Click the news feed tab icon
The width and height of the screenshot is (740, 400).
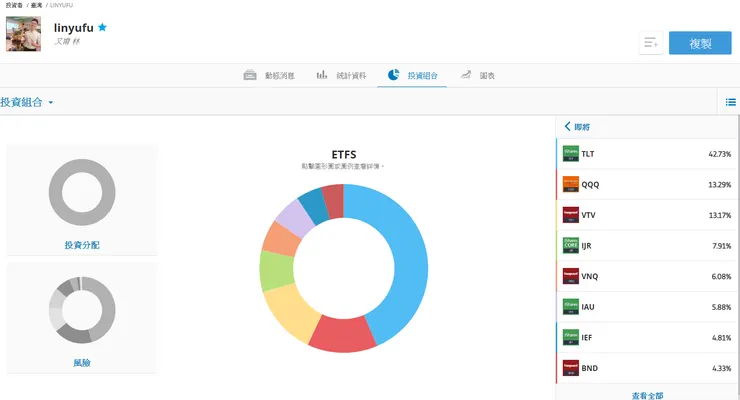[x=250, y=75]
